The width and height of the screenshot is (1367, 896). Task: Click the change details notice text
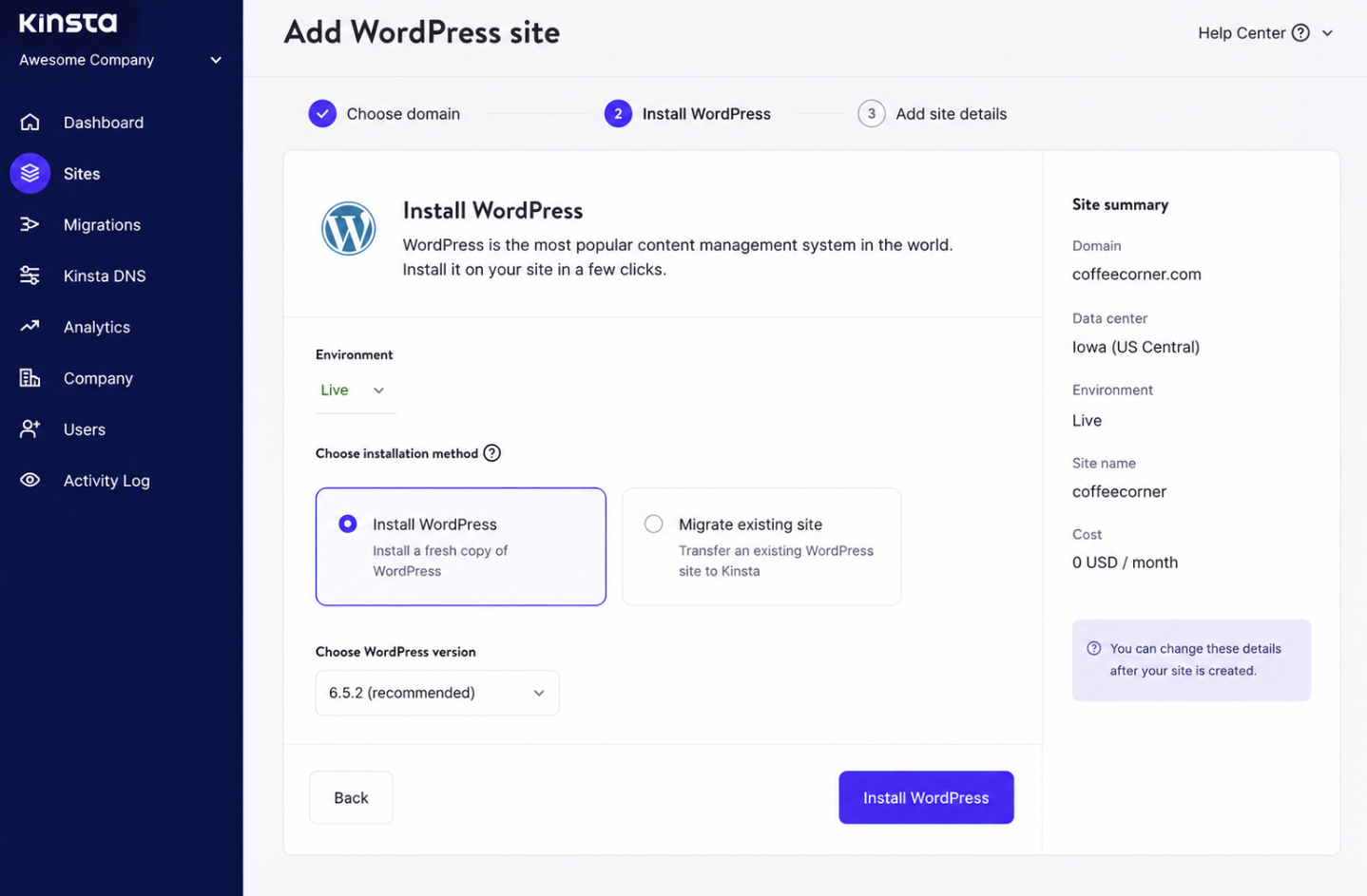coord(1195,659)
